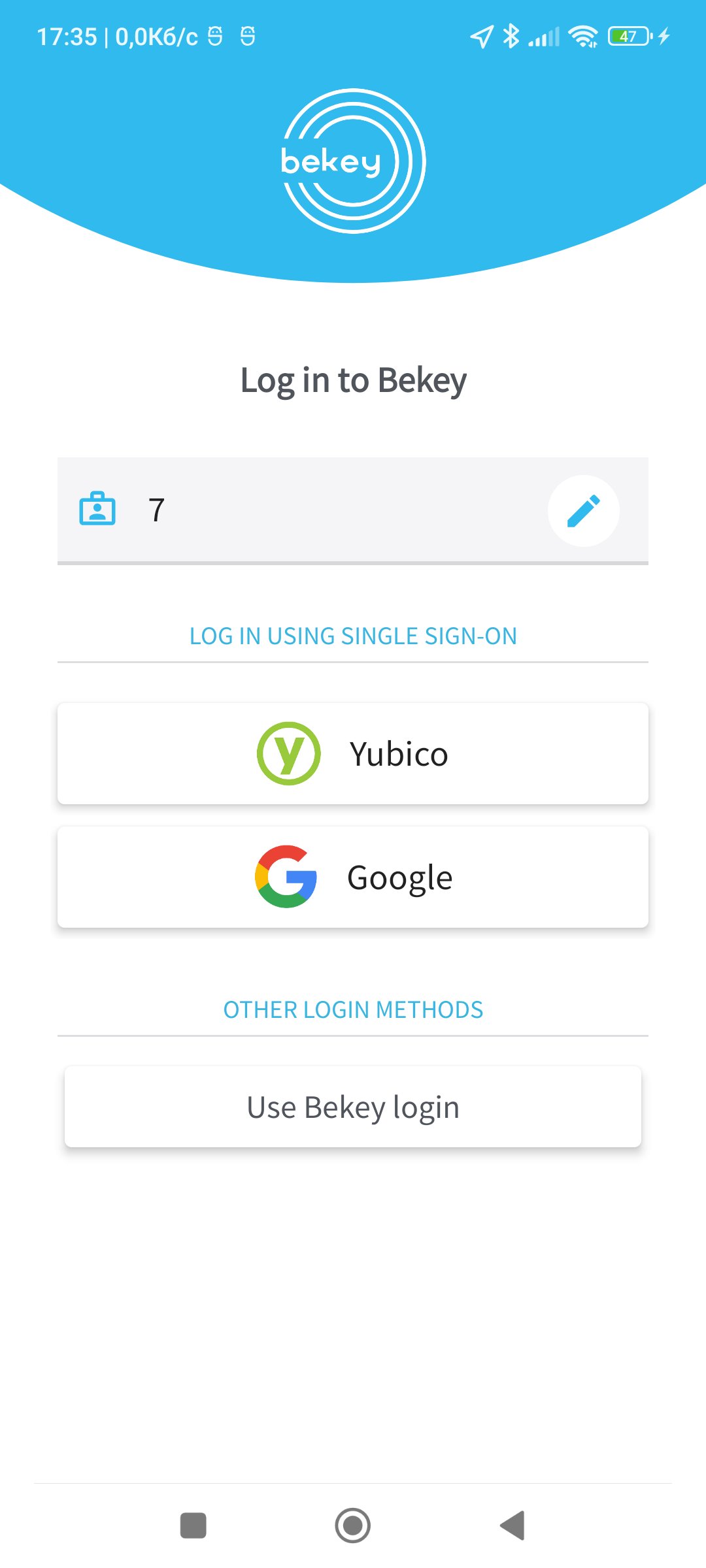Sign in with Google
Viewport: 706px width, 1568px height.
[353, 877]
